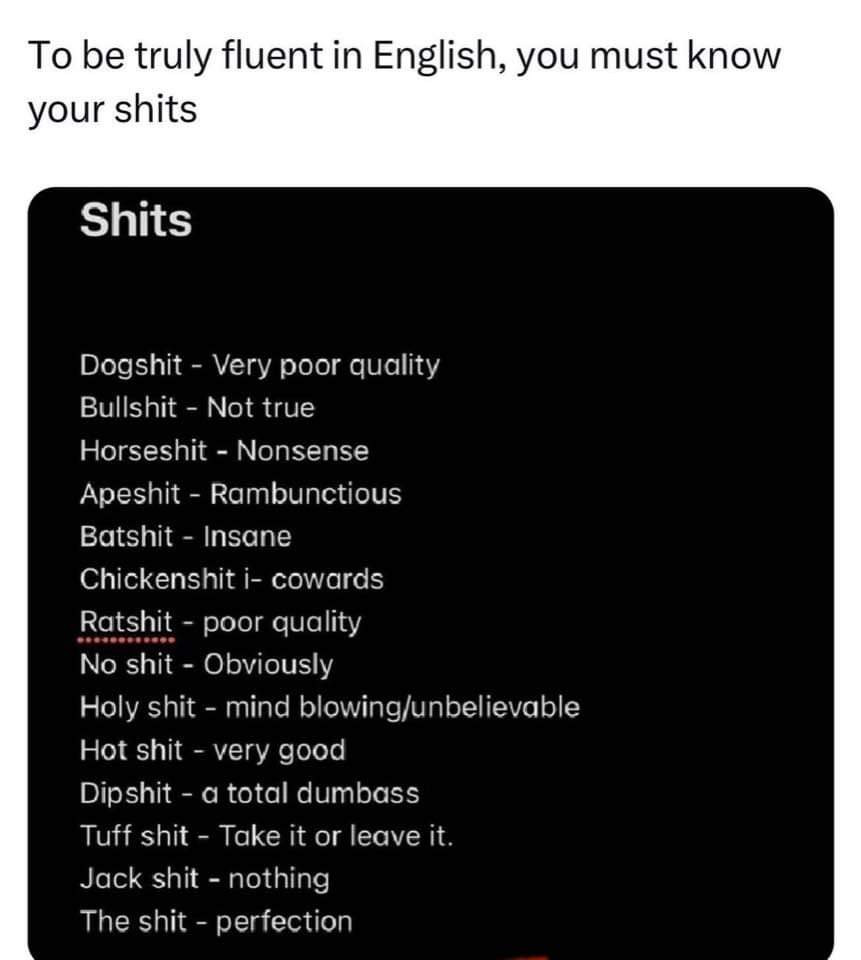The width and height of the screenshot is (861, 960).
Task: Click the "Chickenshit i- cowards" entry
Action: click(x=231, y=579)
